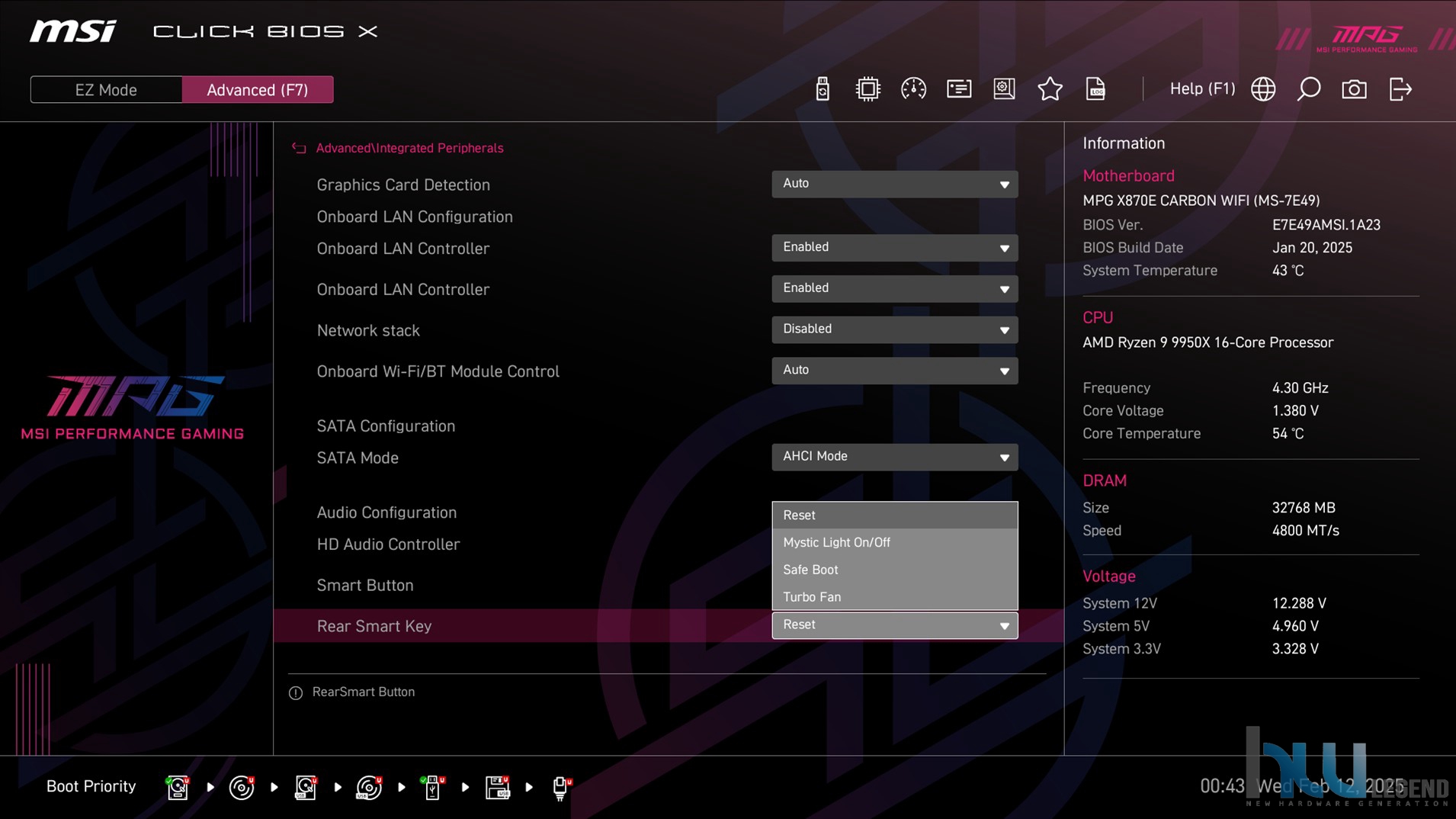Select the USB CD/DVD boot device icon
The image size is (1456, 819).
pyautogui.click(x=369, y=787)
